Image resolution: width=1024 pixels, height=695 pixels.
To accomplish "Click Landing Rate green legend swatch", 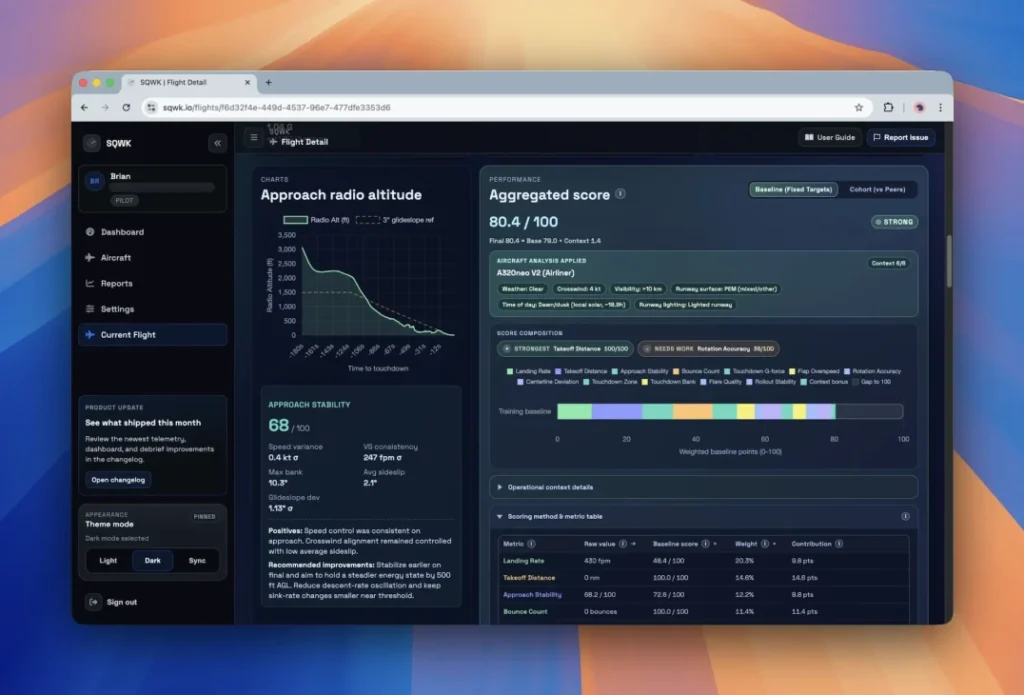I will click(x=510, y=371).
